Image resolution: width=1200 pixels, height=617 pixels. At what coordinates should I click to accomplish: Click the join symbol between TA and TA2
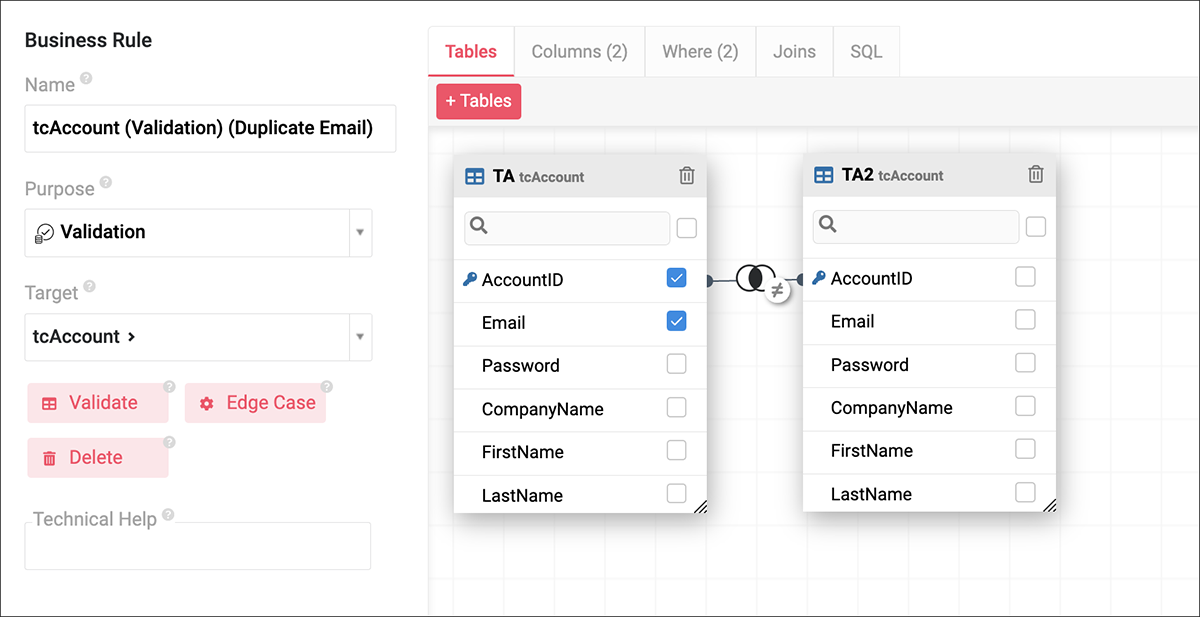click(750, 278)
